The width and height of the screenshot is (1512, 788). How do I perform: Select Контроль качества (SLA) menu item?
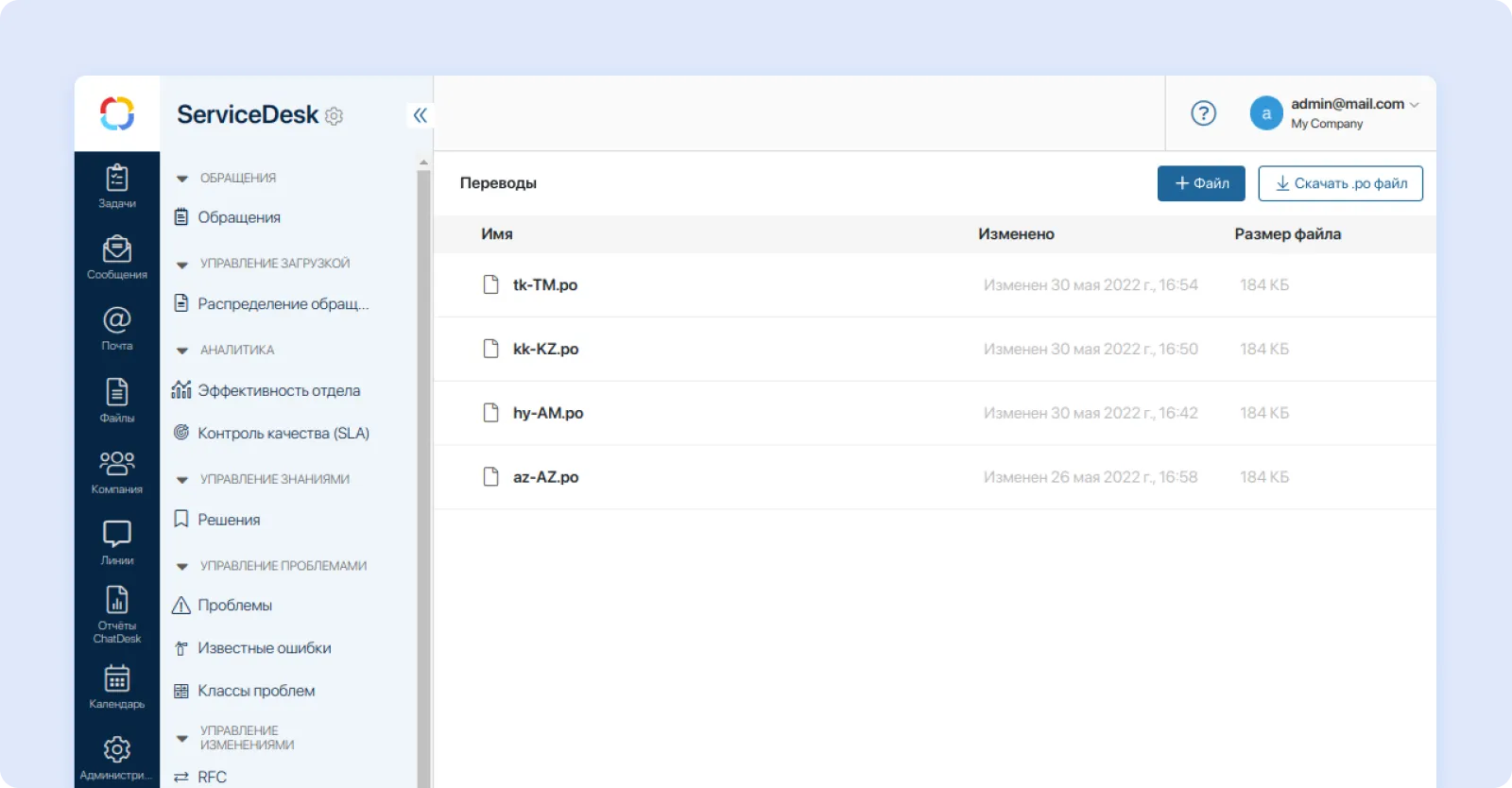283,434
